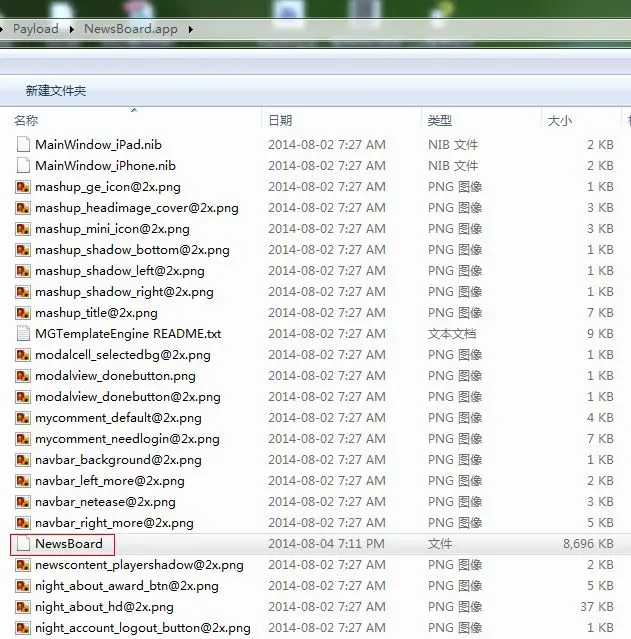This screenshot has height=639, width=631.
Task: Select file name MainWindow_iPad.nib
Action: click(98, 145)
